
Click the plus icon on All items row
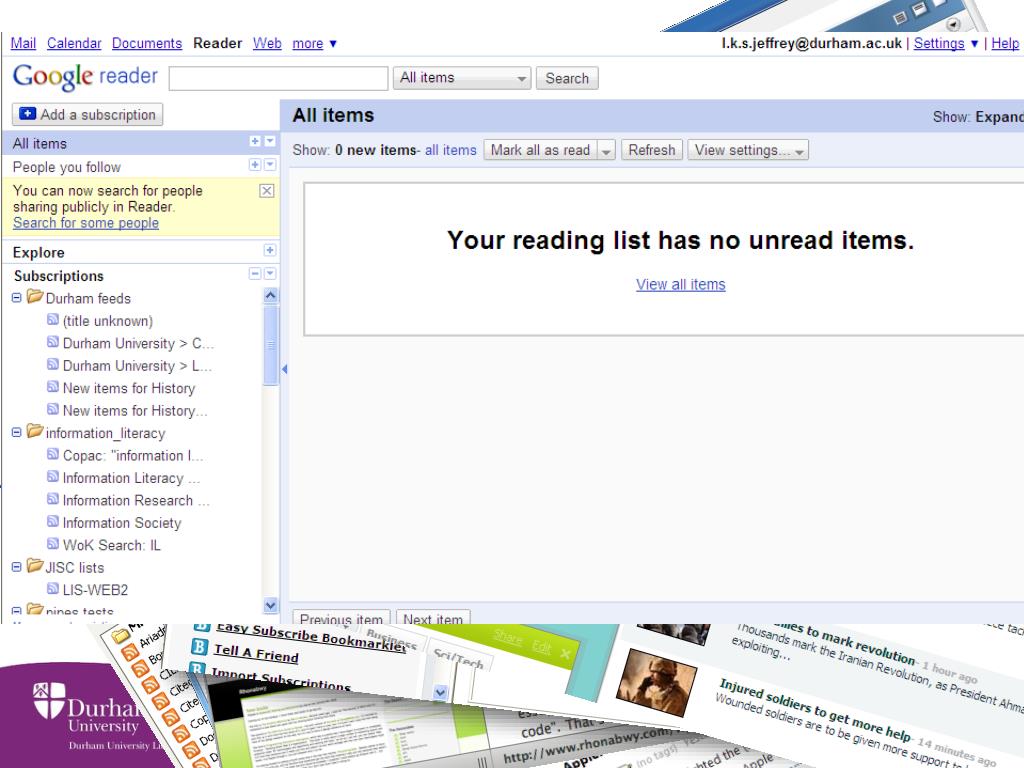point(255,141)
